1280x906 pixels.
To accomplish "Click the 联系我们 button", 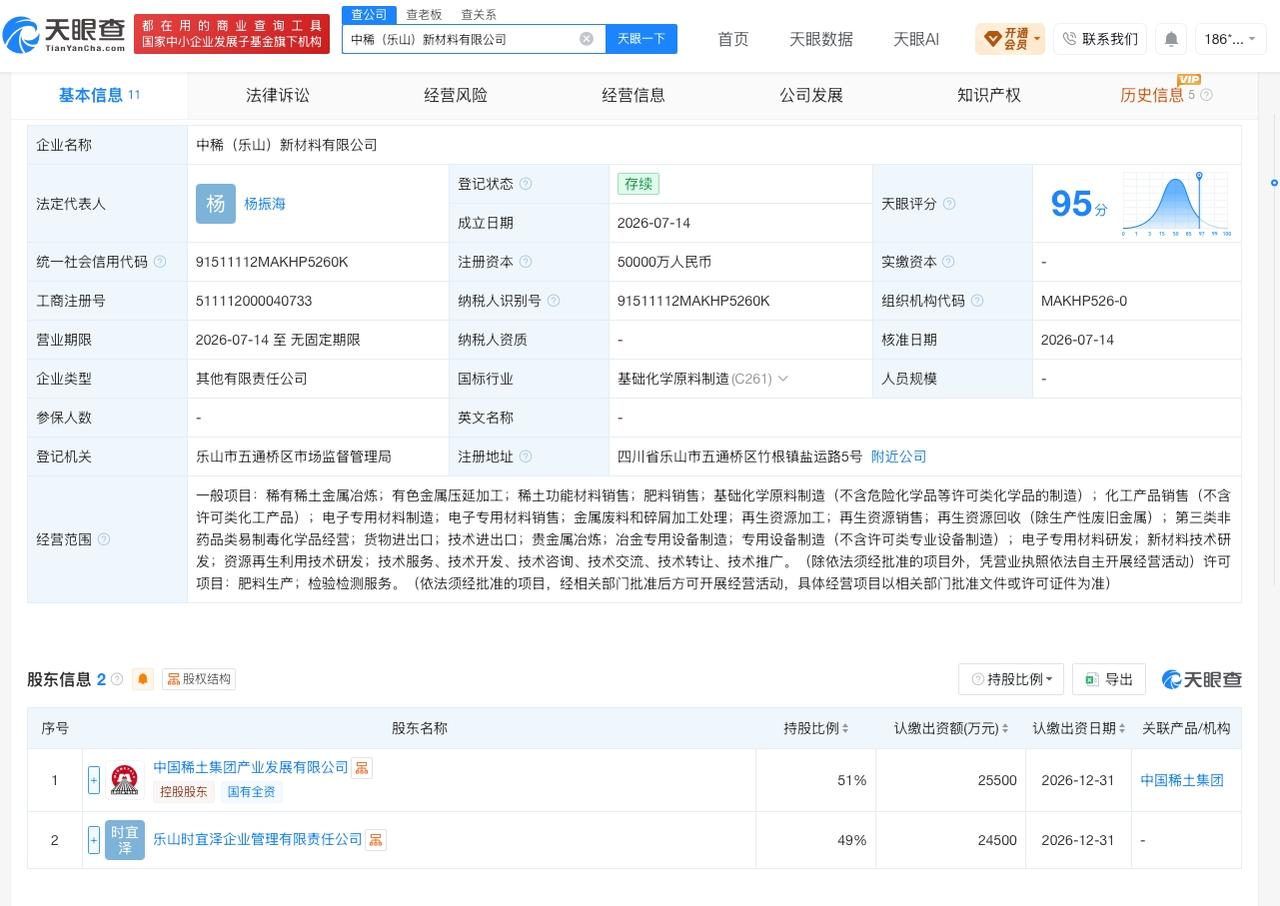I will click(1100, 39).
